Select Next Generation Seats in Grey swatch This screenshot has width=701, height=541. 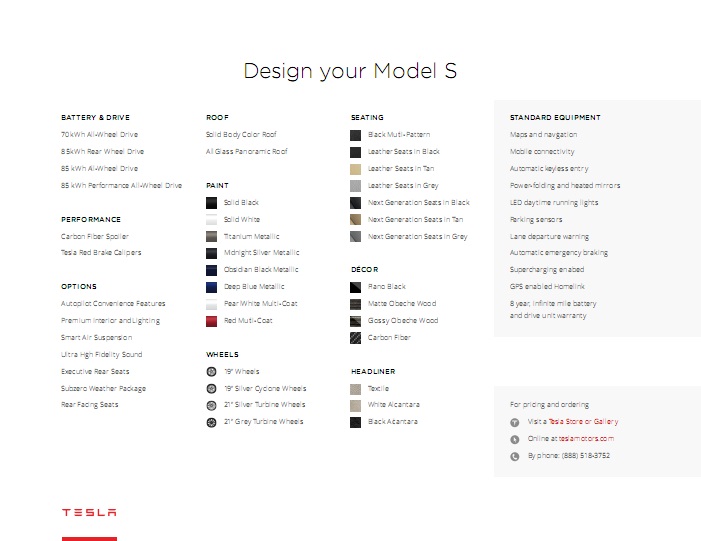click(355, 237)
